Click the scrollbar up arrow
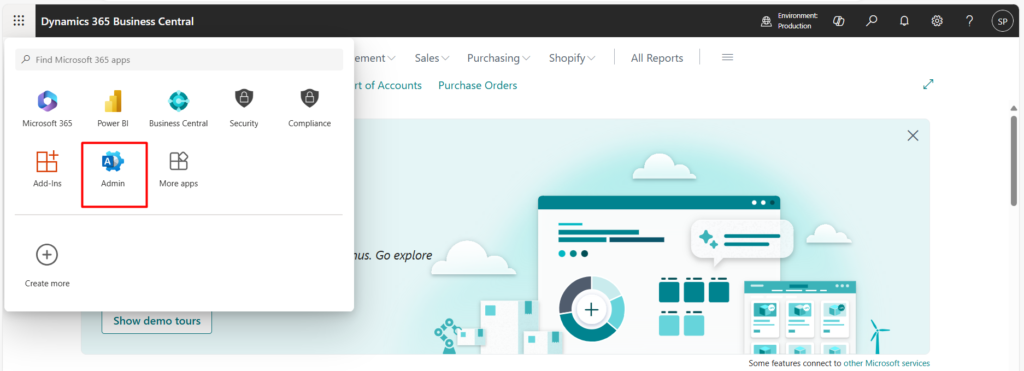 pyautogui.click(x=1014, y=108)
